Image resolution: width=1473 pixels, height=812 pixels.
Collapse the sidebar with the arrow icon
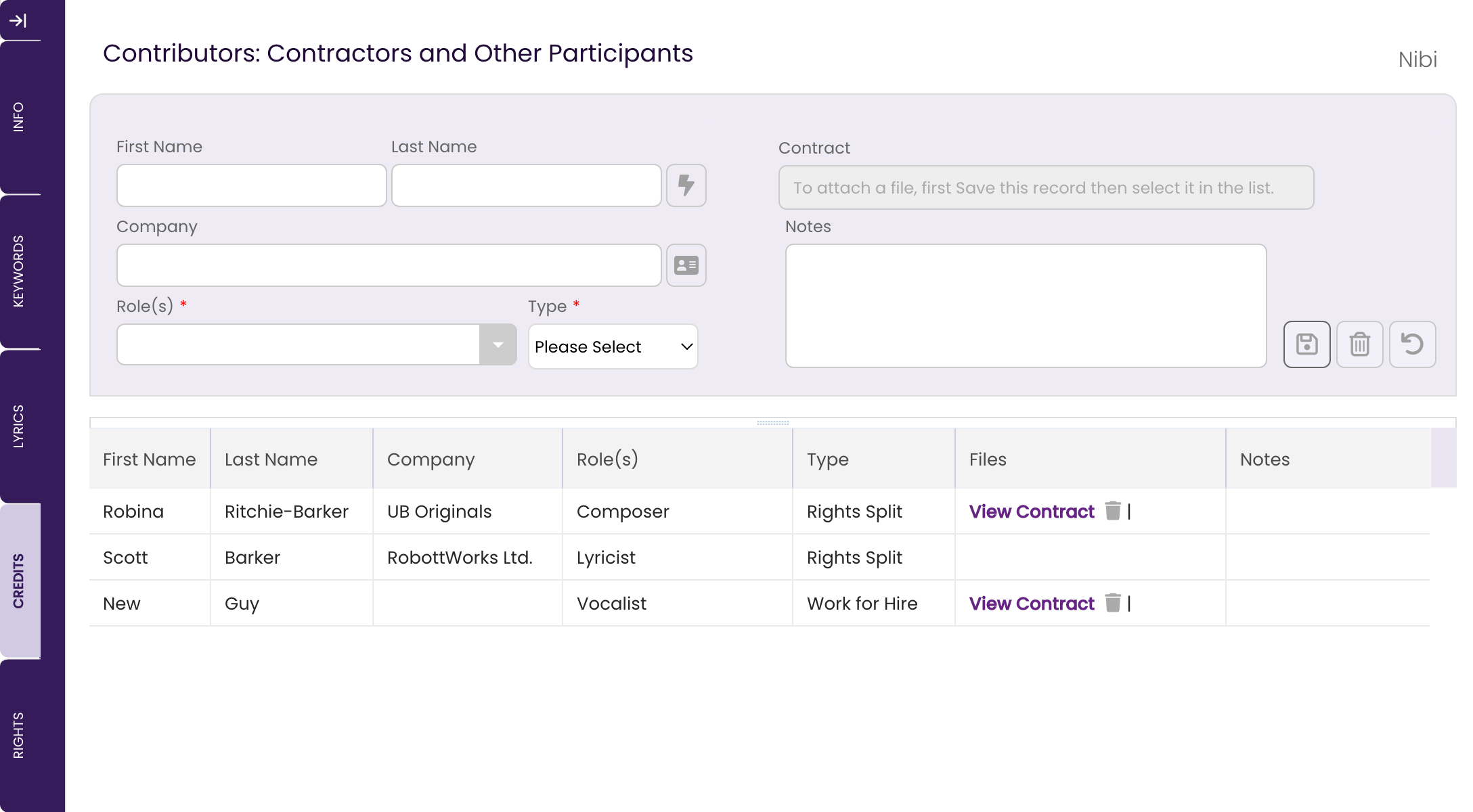click(x=18, y=21)
